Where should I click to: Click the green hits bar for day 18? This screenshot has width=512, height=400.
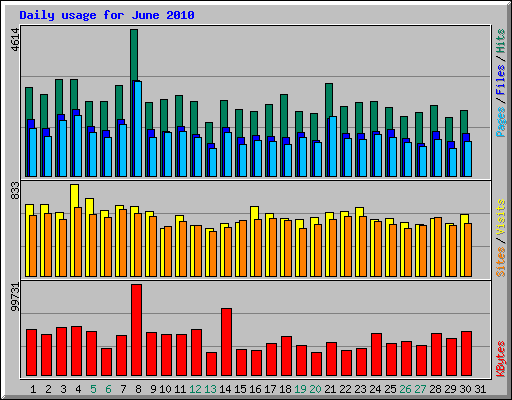click(x=284, y=116)
